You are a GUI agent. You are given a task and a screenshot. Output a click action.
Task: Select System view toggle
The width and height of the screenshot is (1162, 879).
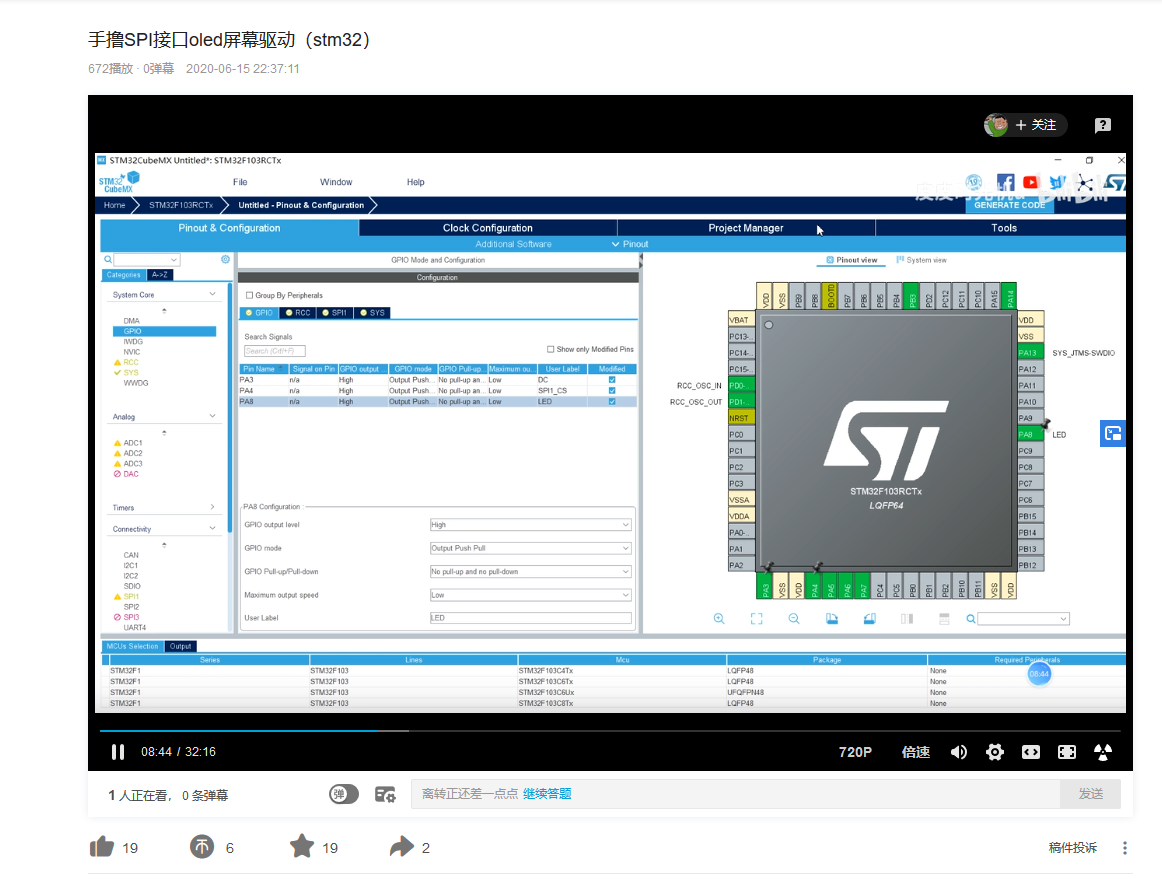tap(921, 260)
